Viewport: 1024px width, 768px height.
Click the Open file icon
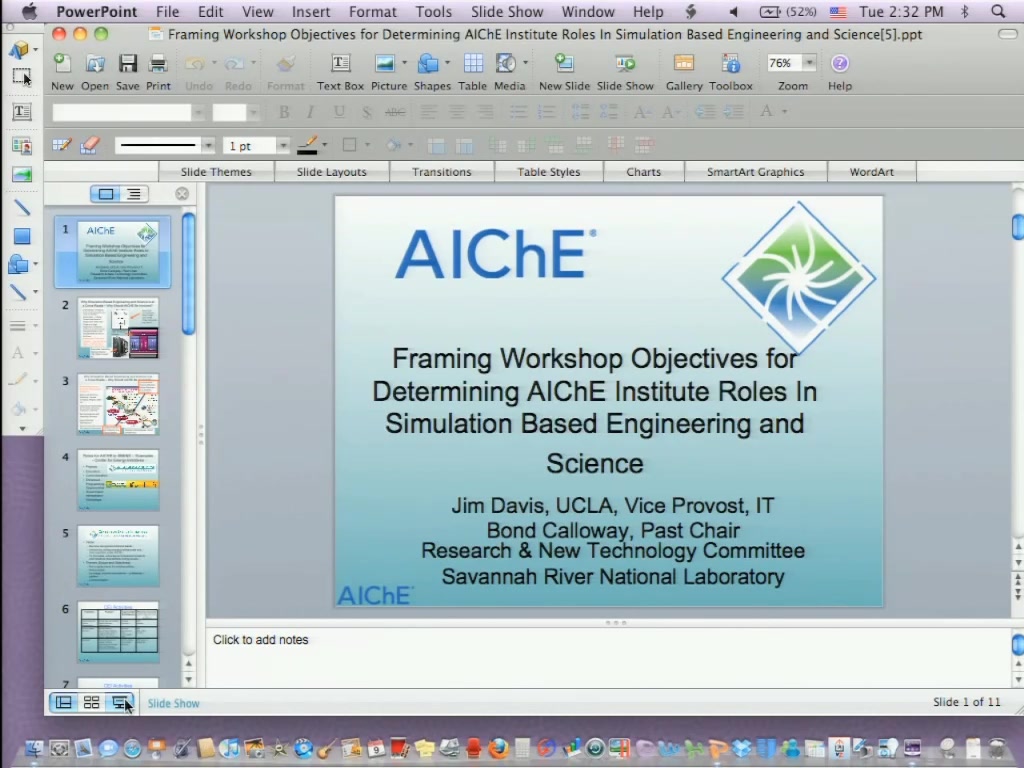click(x=95, y=64)
